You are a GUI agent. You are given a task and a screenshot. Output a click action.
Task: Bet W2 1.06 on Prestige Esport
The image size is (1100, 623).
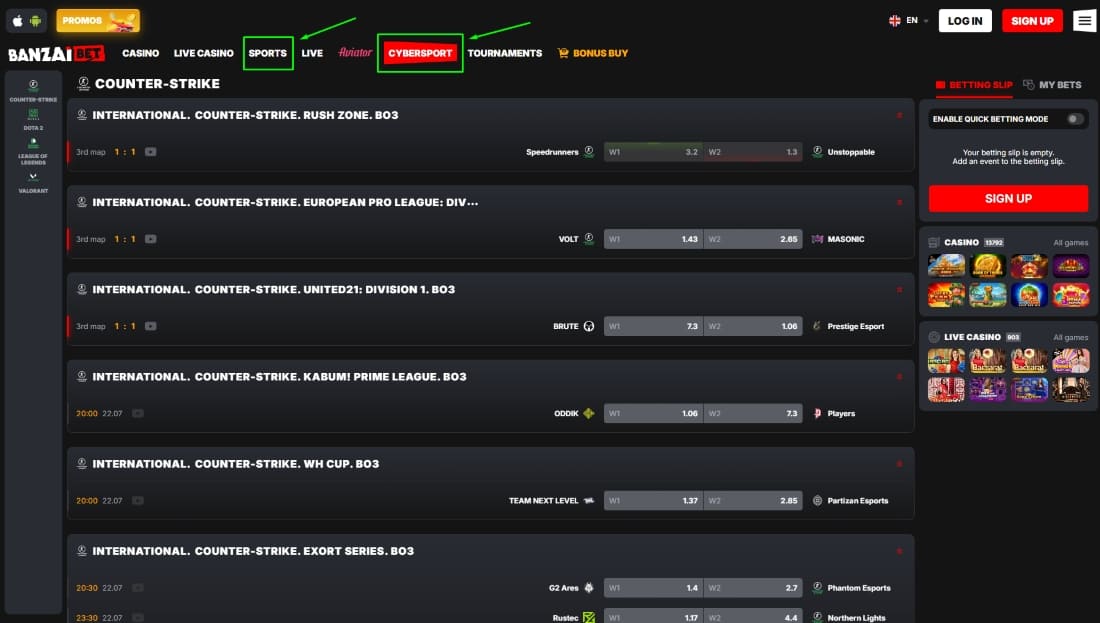point(753,326)
